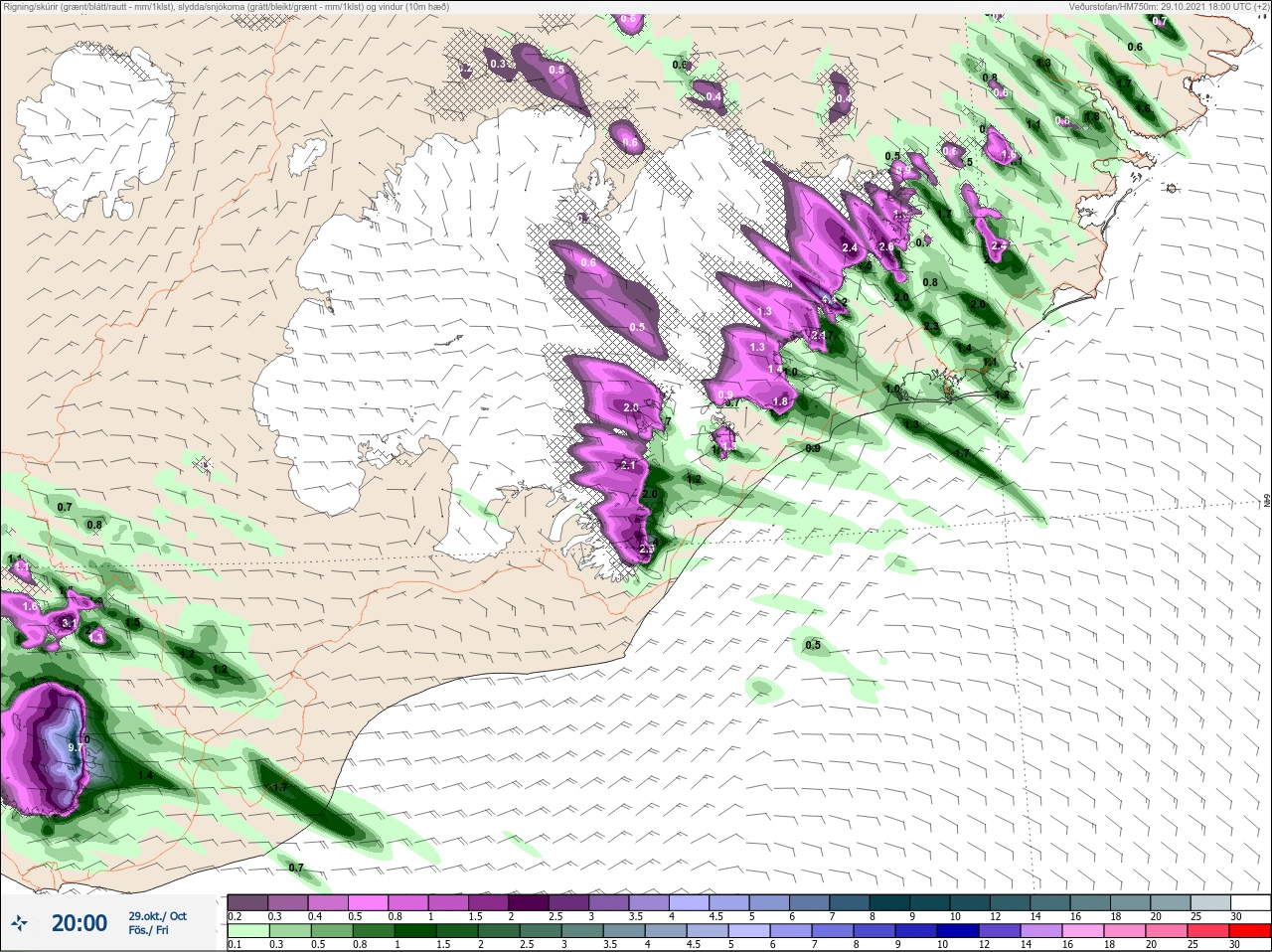The width and height of the screenshot is (1272, 952).
Task: Select the pale green 0.1 swatch in the bottom legend row
Action: coord(248,931)
